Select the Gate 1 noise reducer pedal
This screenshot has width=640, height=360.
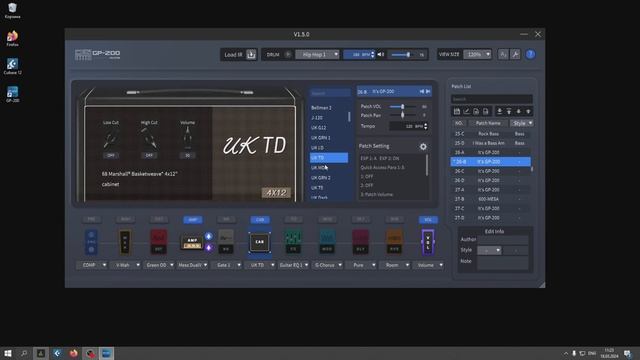coord(226,242)
